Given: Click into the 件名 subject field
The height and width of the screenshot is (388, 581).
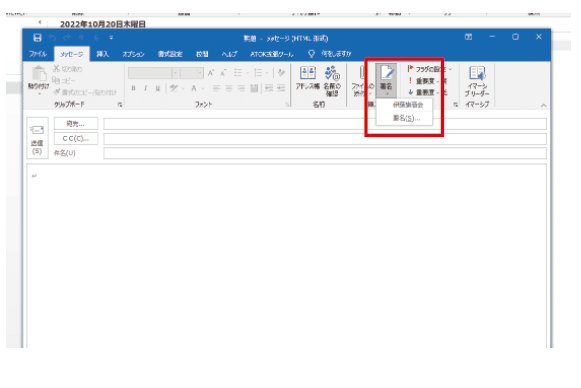Looking at the screenshot, I should coord(325,153).
